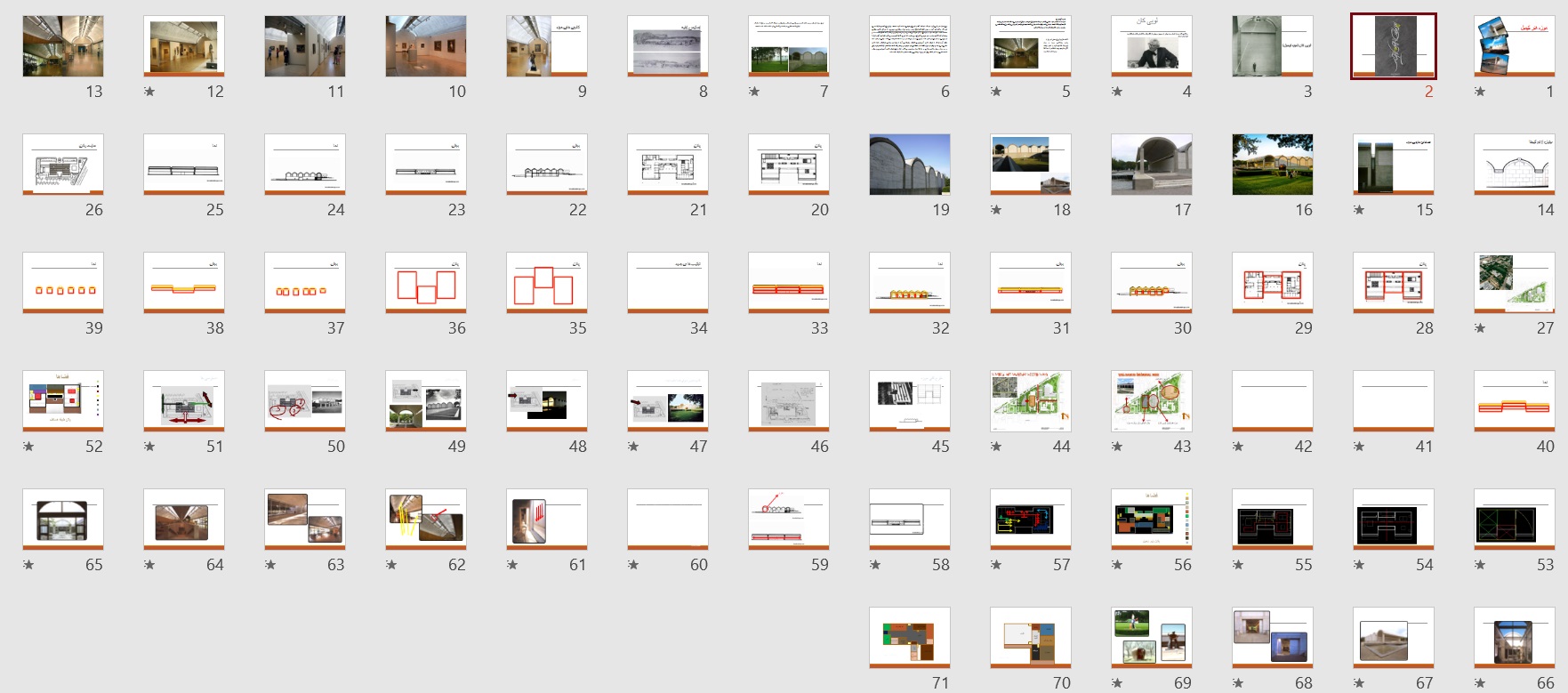Select slide 16 with the green lawn photo
Screen dimensions: 1568x693
pyautogui.click(x=1272, y=165)
